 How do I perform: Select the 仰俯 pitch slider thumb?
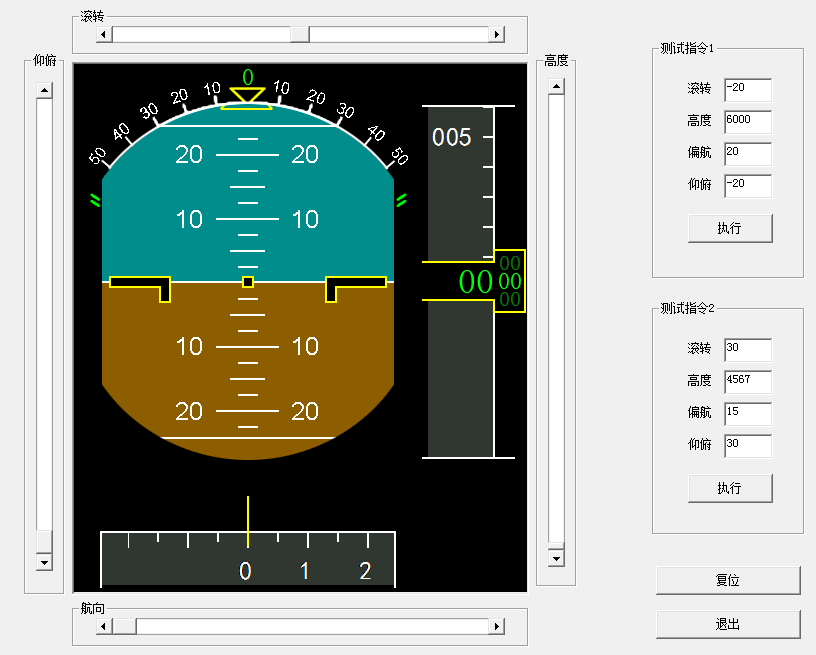point(44,542)
